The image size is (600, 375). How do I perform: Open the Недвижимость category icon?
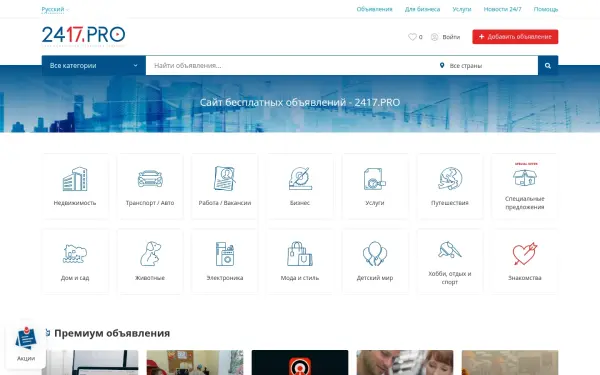click(75, 179)
